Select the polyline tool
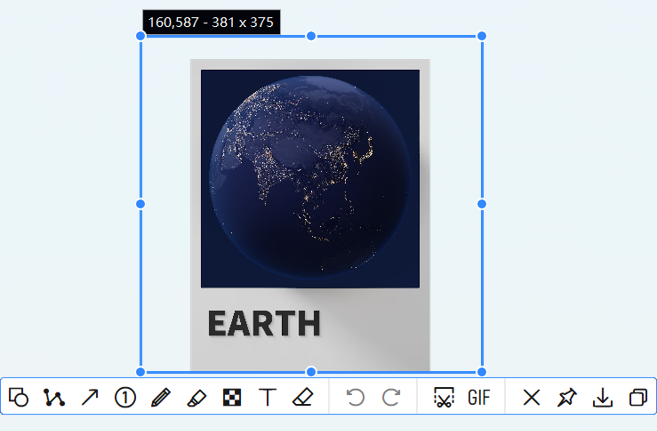Screen dimensions: 657x431 point(54,397)
